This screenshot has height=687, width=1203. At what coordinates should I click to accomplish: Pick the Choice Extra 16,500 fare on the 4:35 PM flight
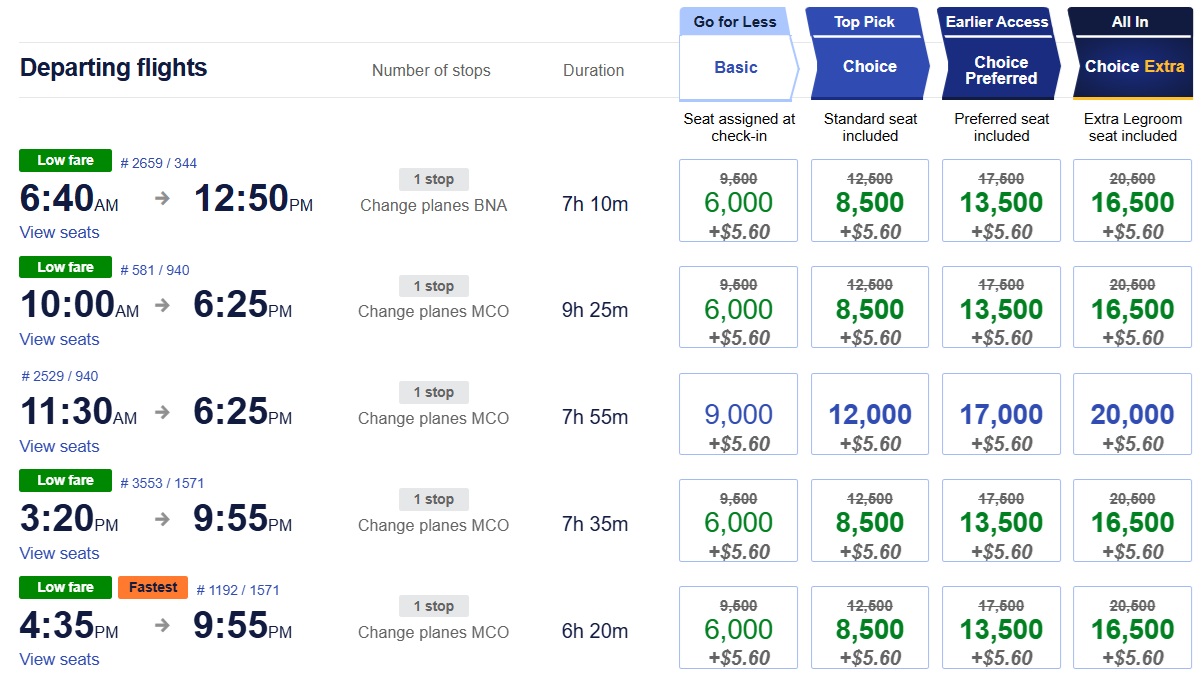tap(1131, 627)
